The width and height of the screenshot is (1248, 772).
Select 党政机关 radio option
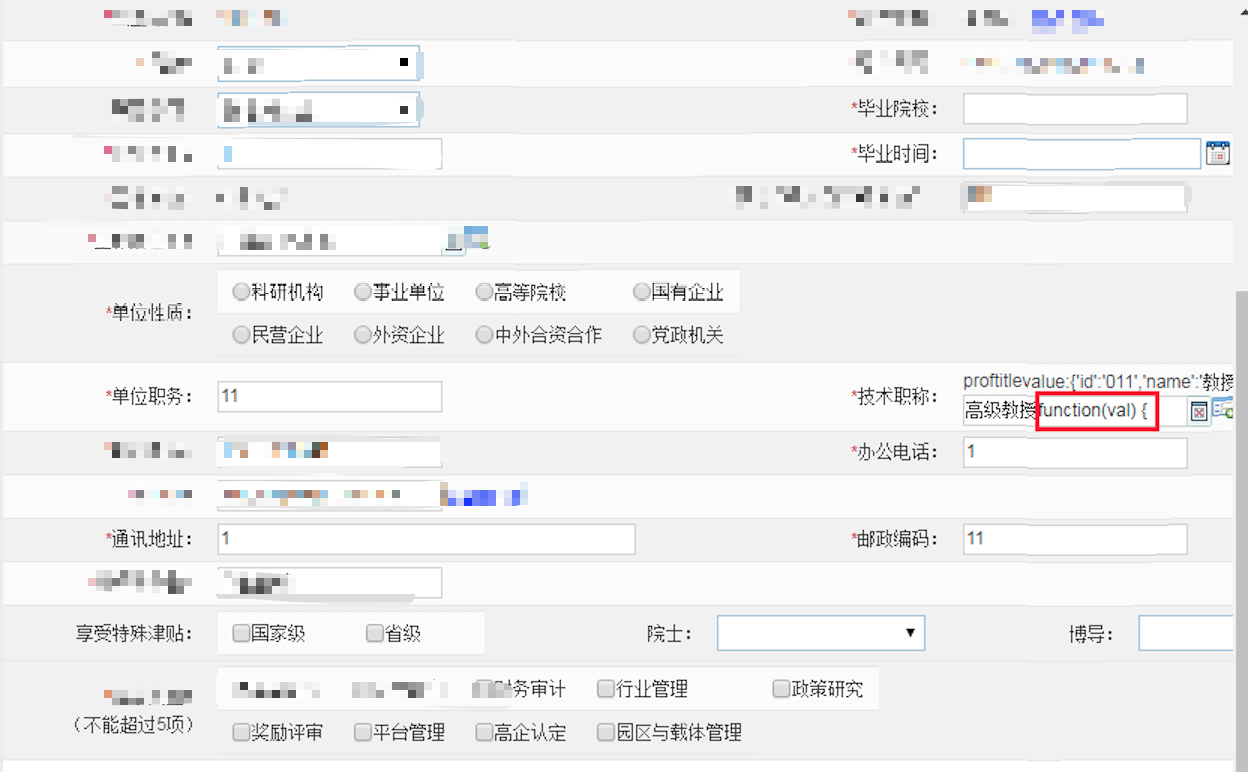pos(641,335)
